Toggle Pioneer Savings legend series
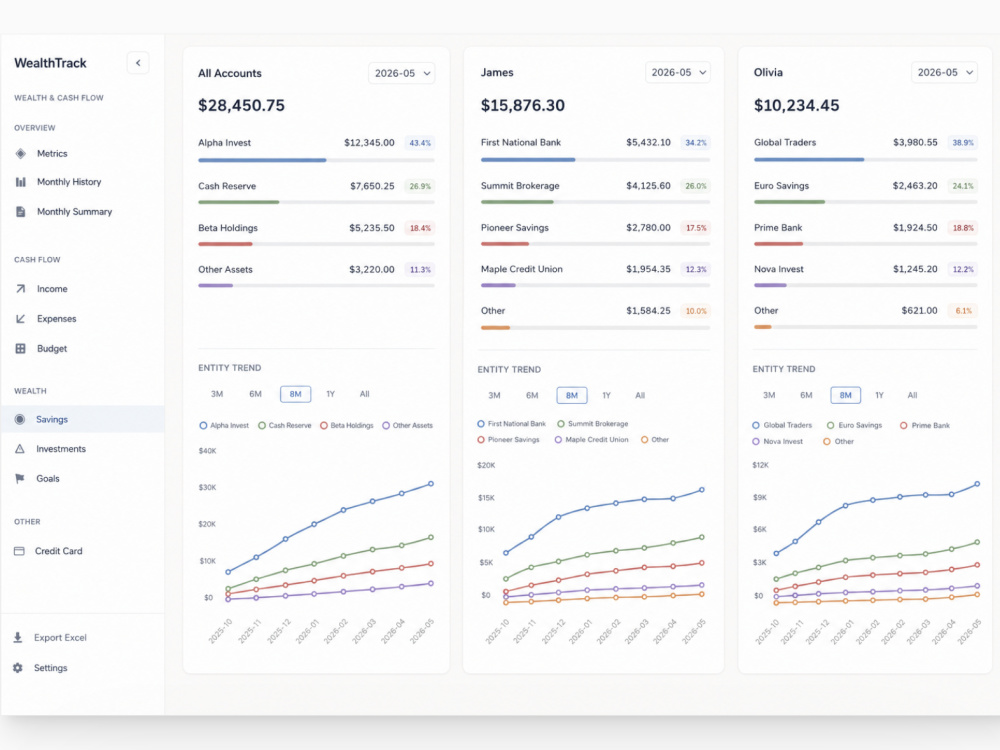 508,439
